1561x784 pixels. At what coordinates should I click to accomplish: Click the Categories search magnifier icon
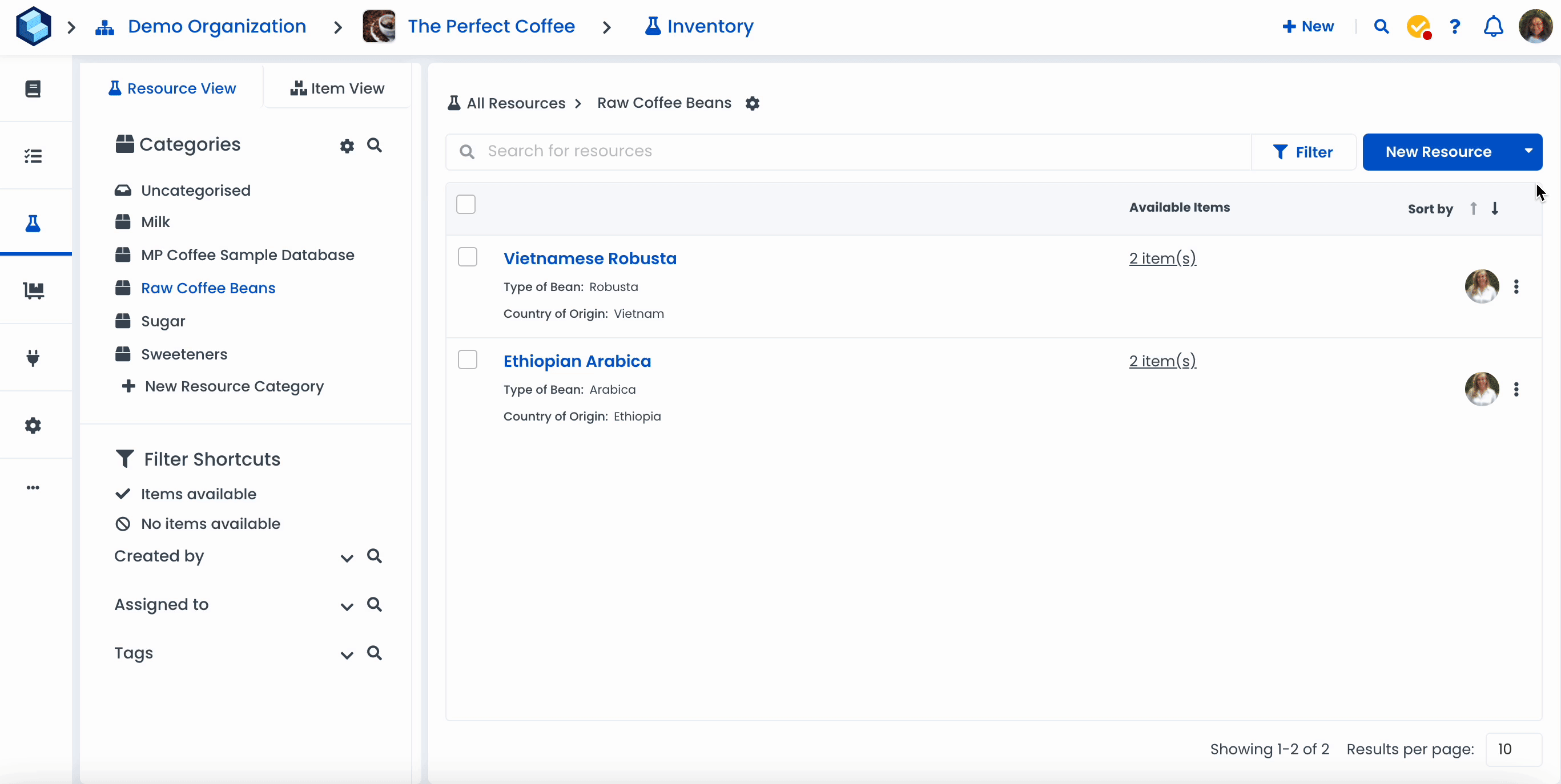375,146
